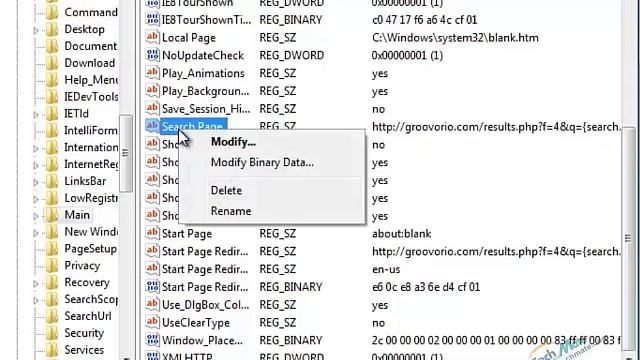The height and width of the screenshot is (360, 640).
Task: Click the IEDevTools folder icon
Action: pyautogui.click(x=52, y=97)
